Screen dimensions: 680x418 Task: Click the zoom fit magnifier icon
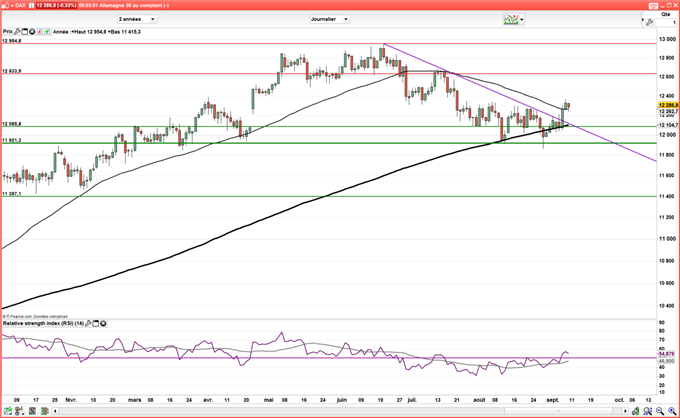point(647,411)
